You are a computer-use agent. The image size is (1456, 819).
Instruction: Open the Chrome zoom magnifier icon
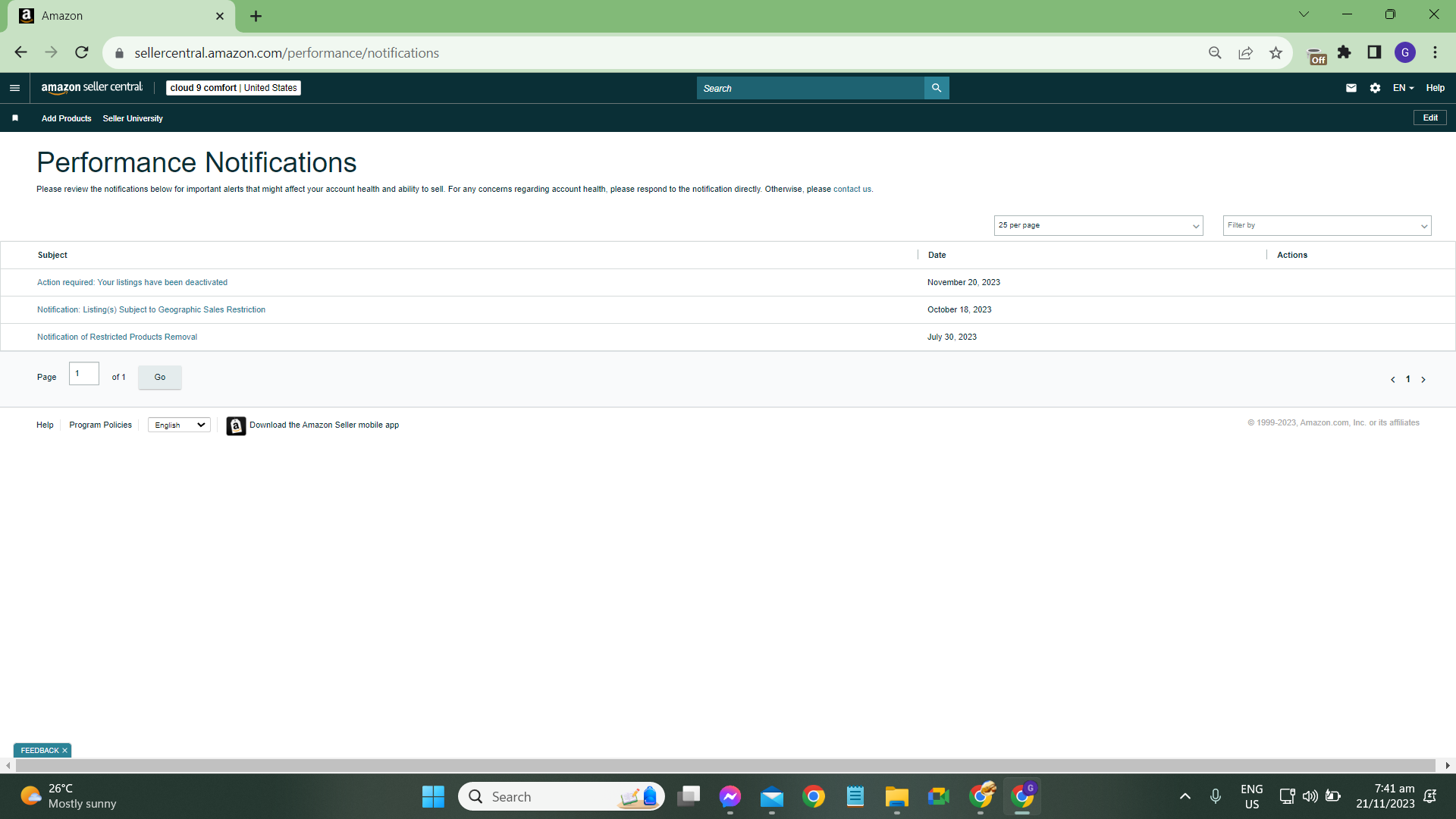[1215, 52]
